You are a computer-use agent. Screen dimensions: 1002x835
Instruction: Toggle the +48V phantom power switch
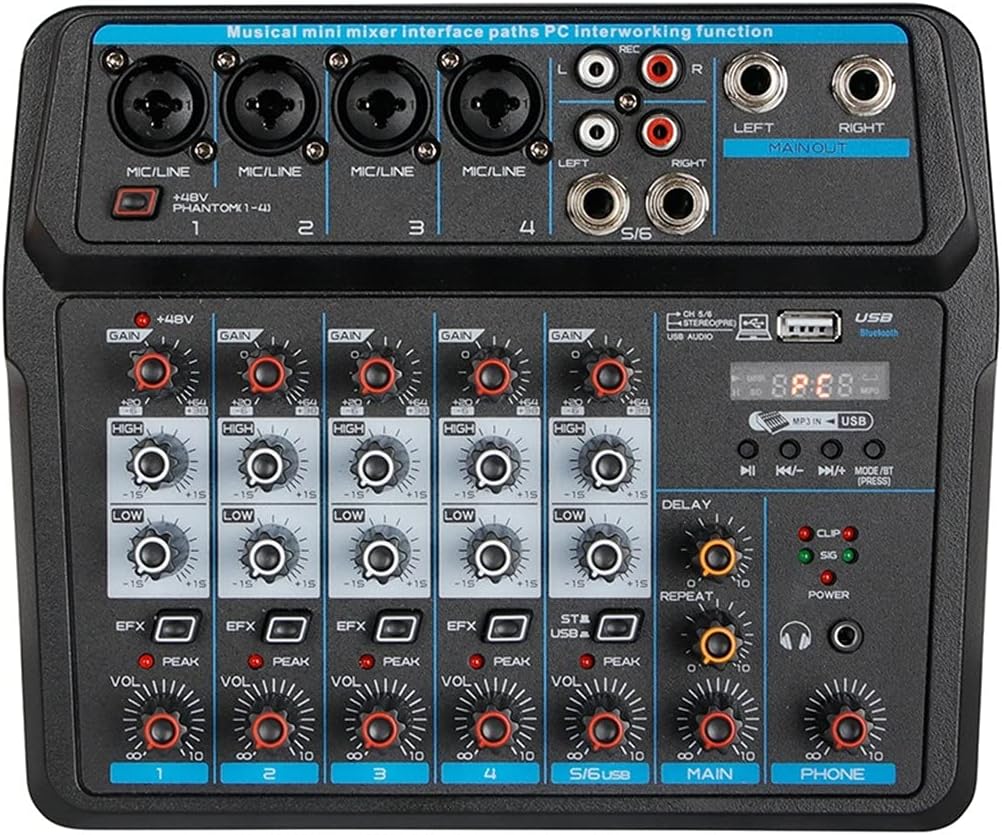(129, 203)
